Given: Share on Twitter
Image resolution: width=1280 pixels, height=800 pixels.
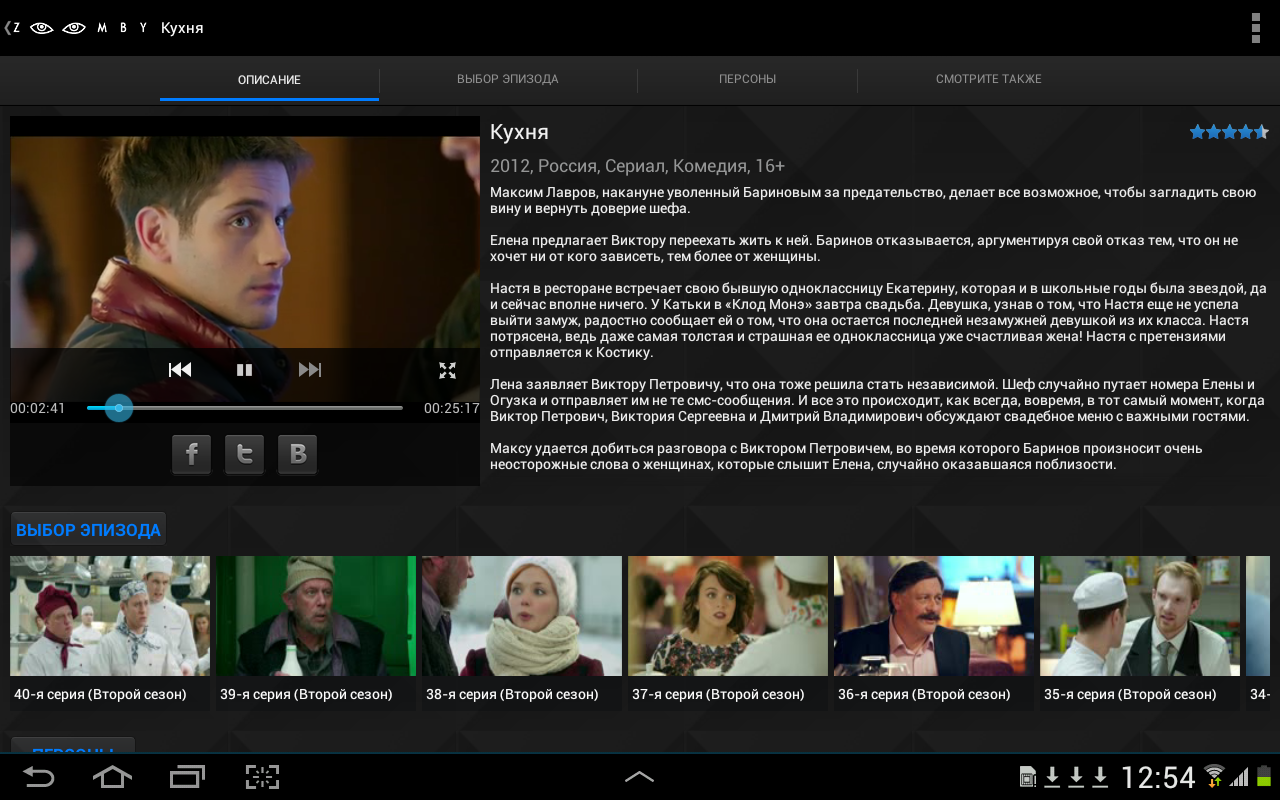Looking at the screenshot, I should 244,454.
